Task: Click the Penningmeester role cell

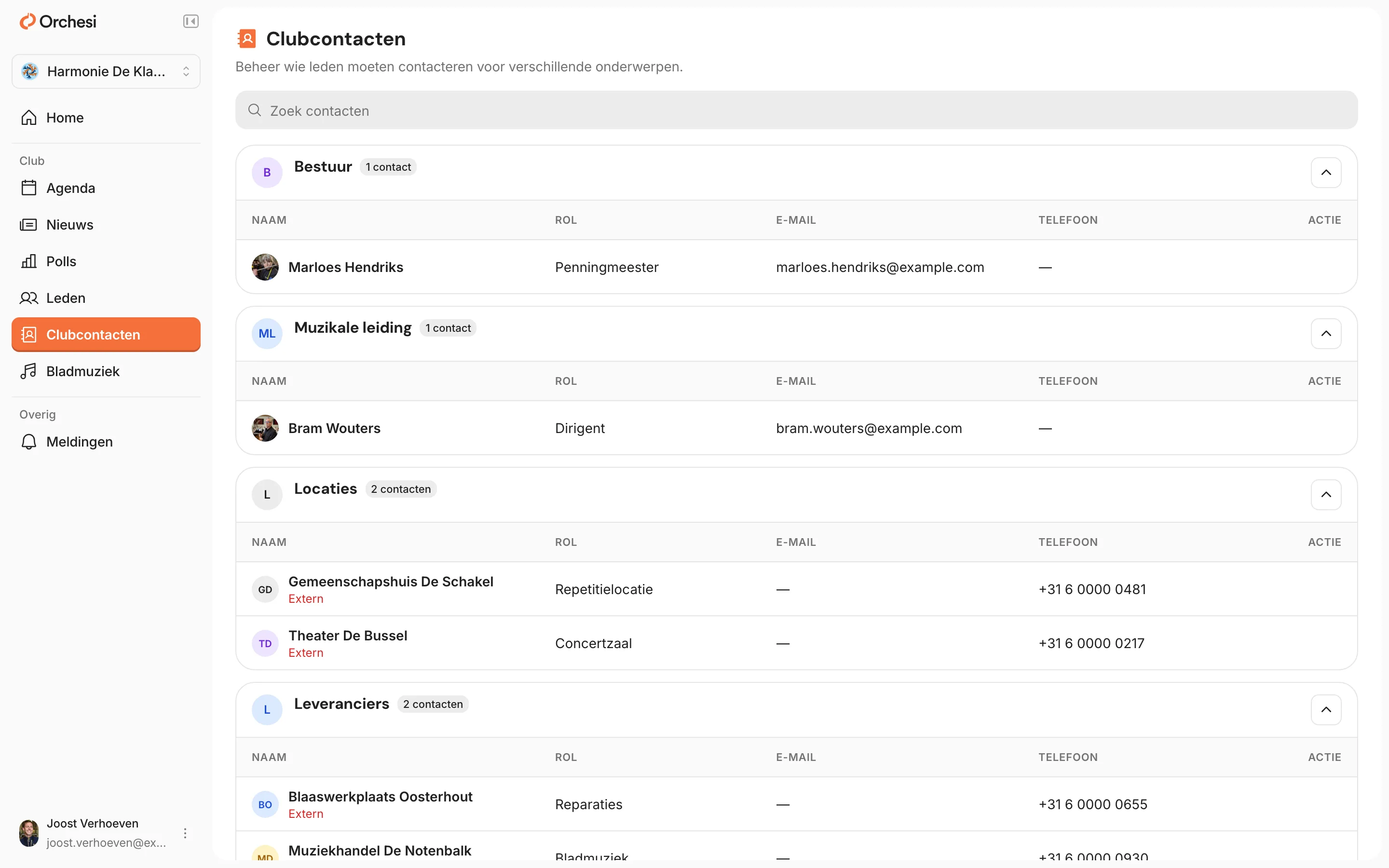Action: tap(607, 267)
